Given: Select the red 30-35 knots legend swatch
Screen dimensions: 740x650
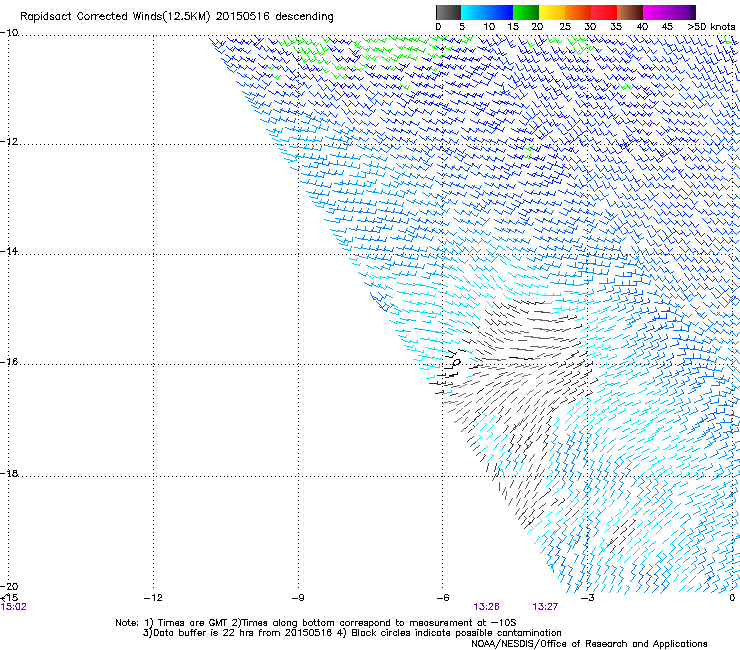Looking at the screenshot, I should tap(604, 12).
